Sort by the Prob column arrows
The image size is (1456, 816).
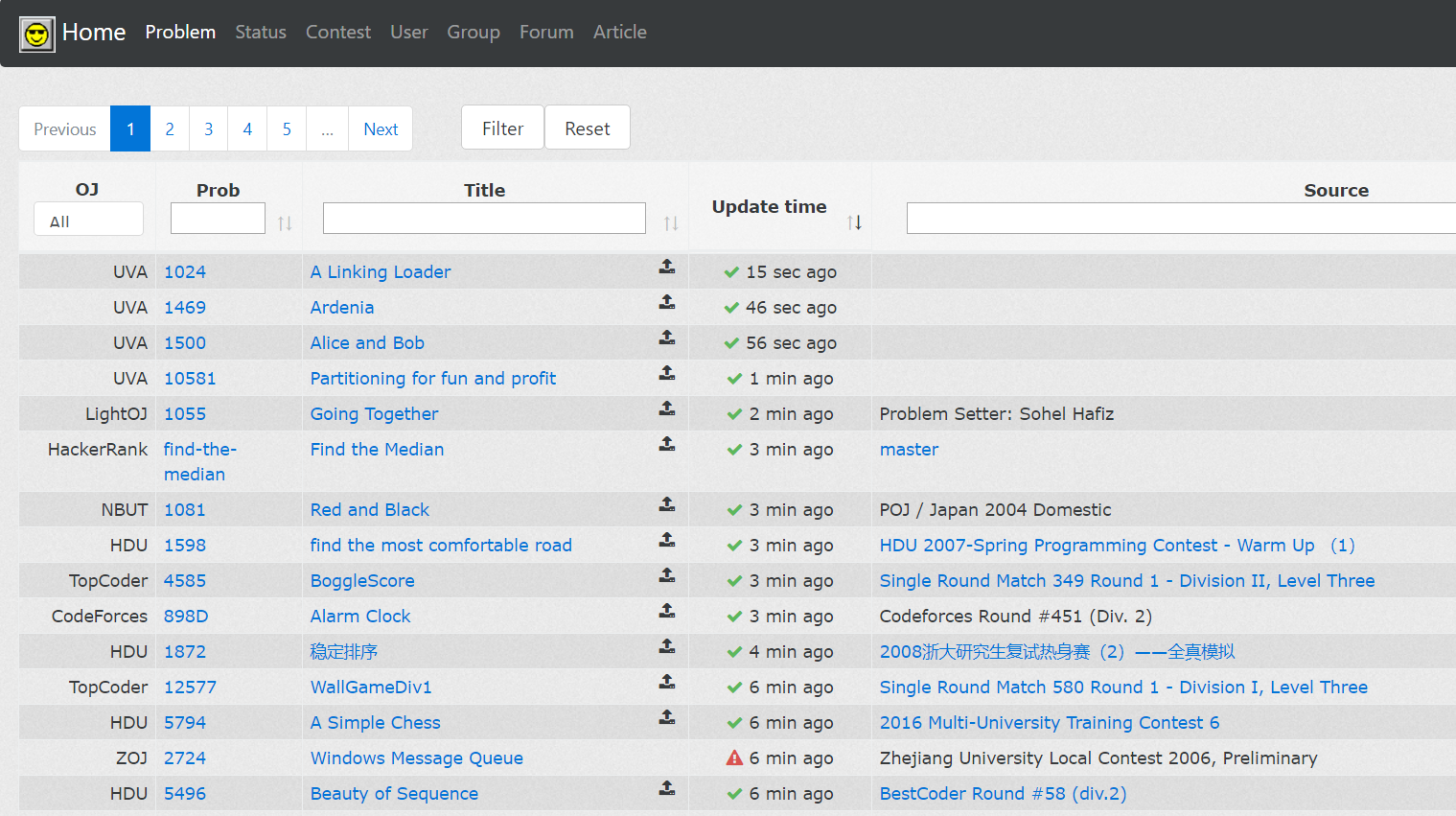285,223
